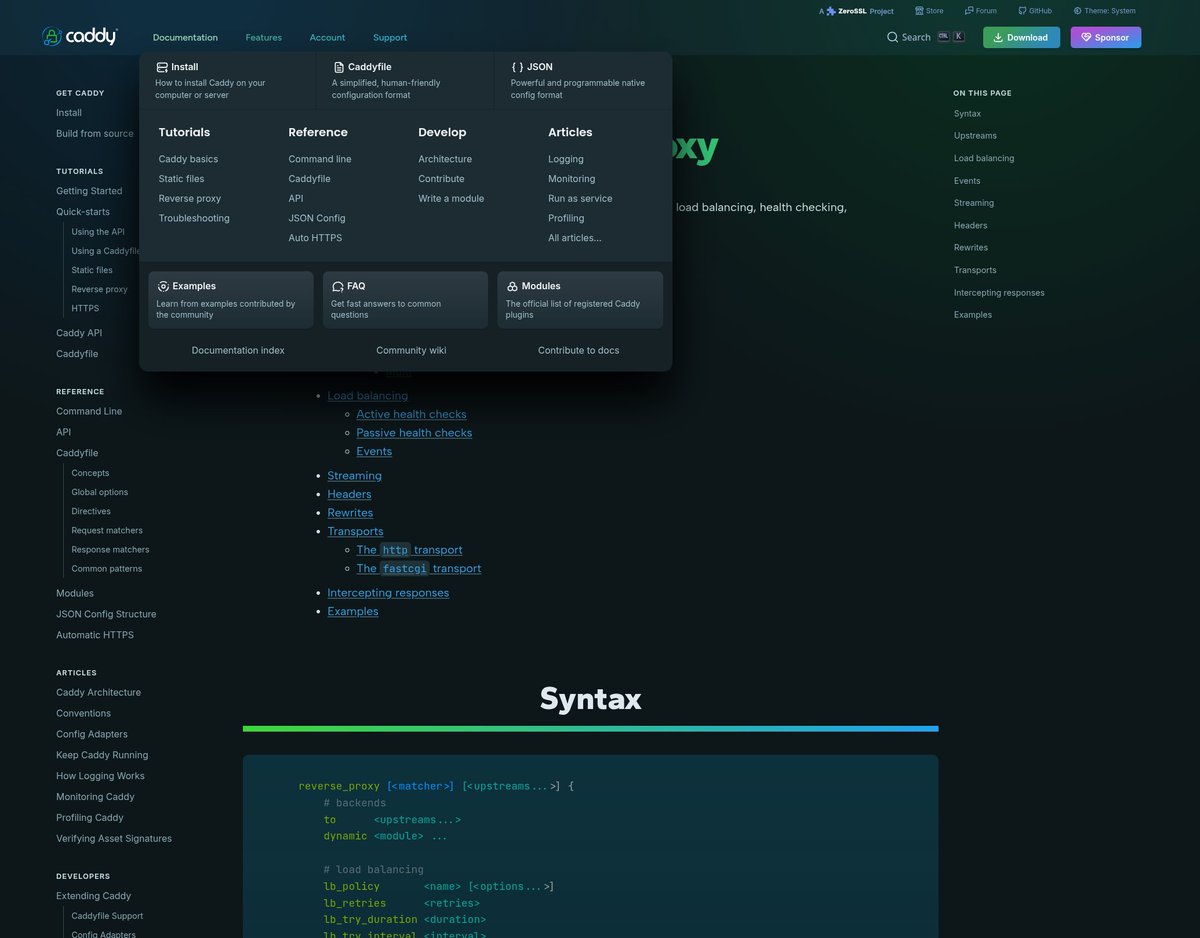This screenshot has height=938, width=1200.
Task: Click the purple Sponsor button
Action: point(1106,37)
